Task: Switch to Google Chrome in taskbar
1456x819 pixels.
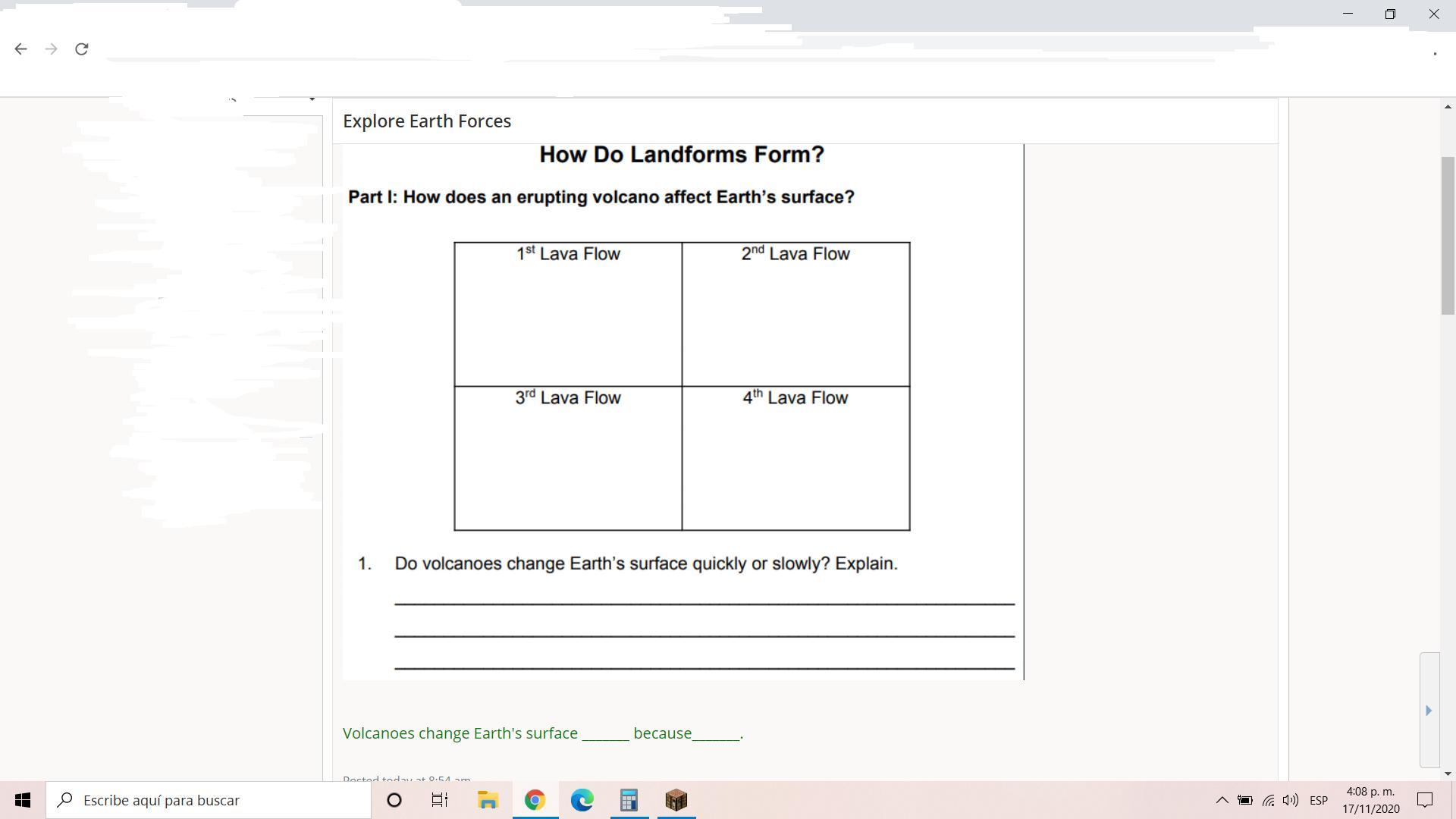Action: point(535,800)
